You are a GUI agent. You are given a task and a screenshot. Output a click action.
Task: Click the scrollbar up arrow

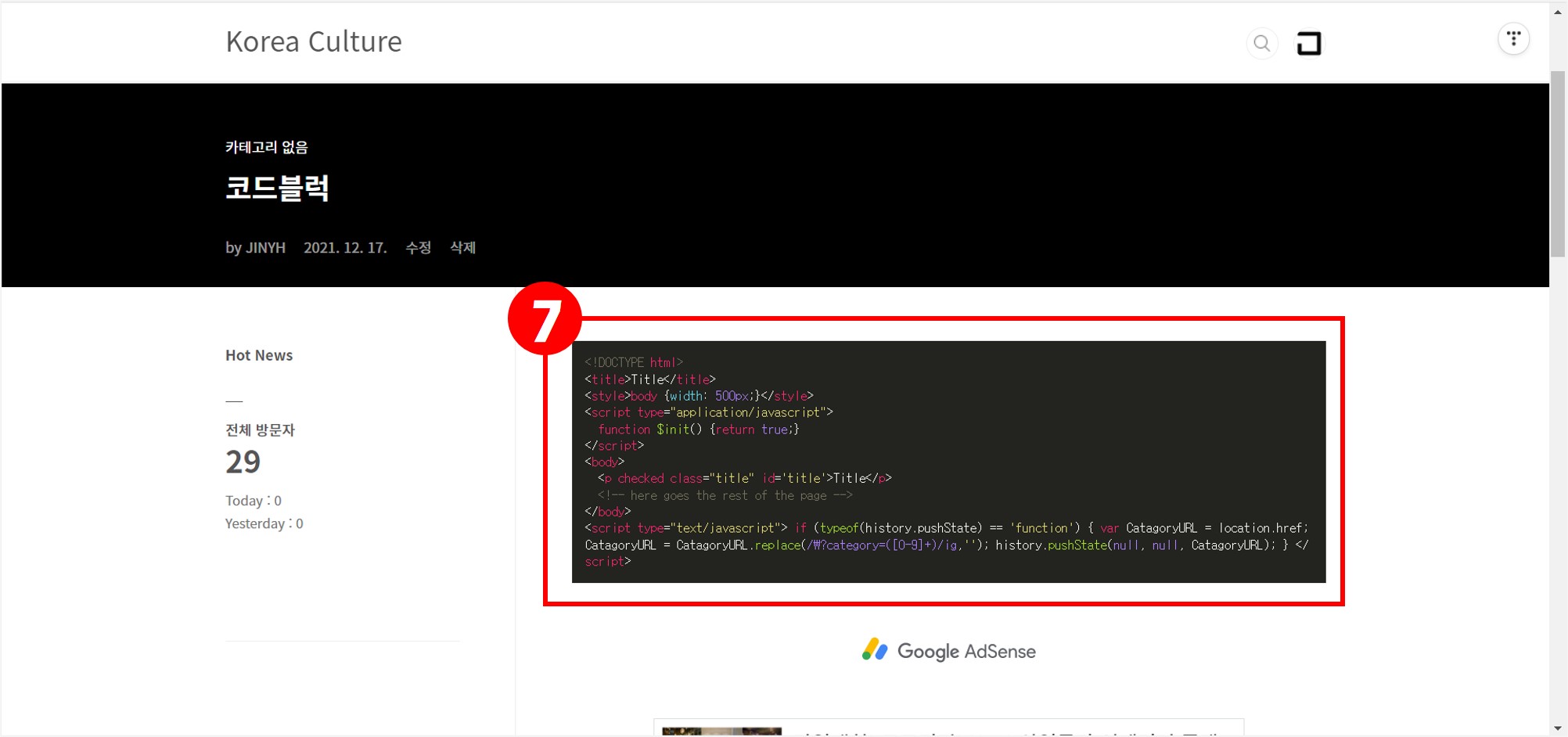1558,12
